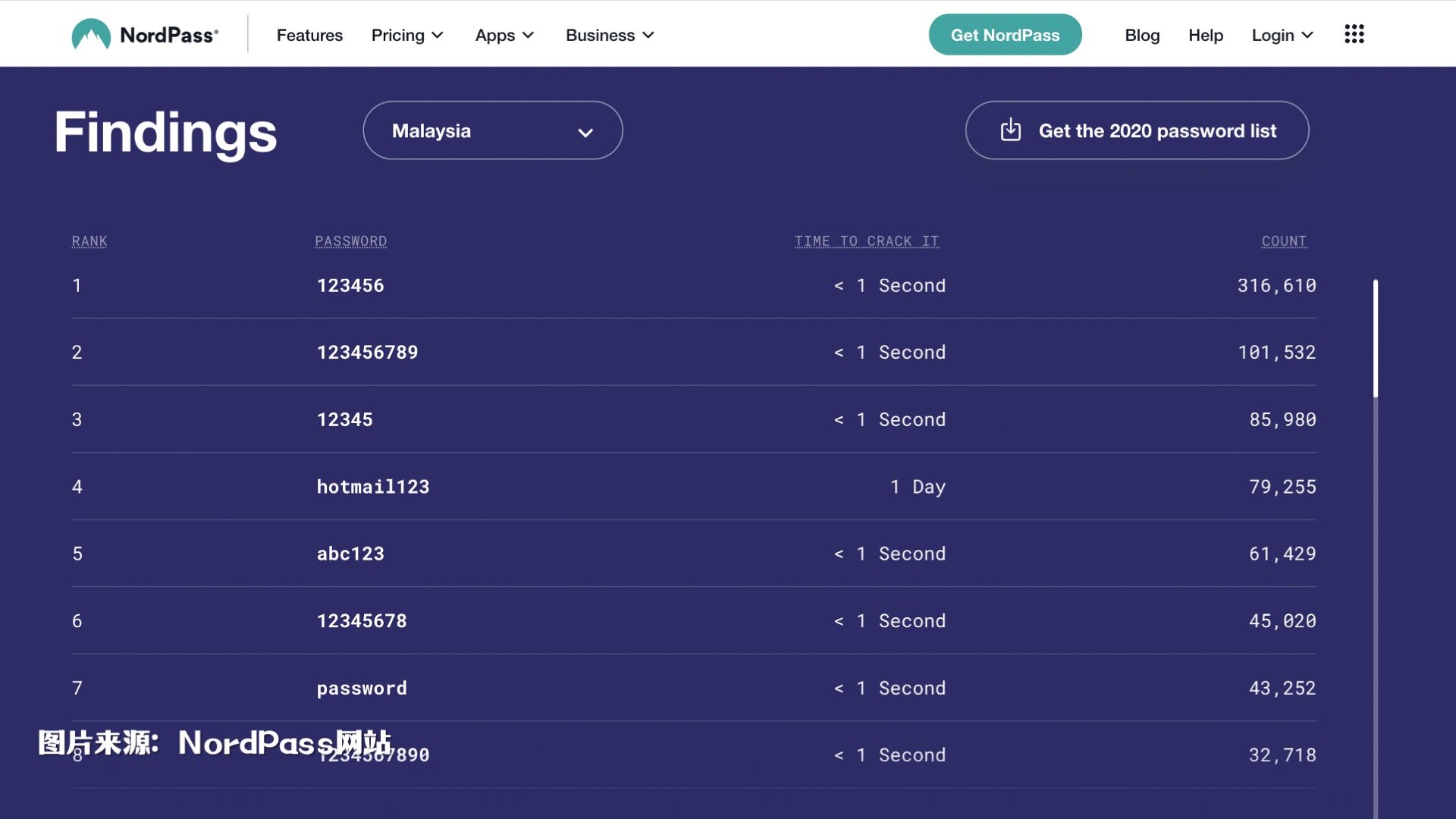Click the table scrollbar thumb
Image resolution: width=1456 pixels, height=819 pixels.
point(1376,338)
